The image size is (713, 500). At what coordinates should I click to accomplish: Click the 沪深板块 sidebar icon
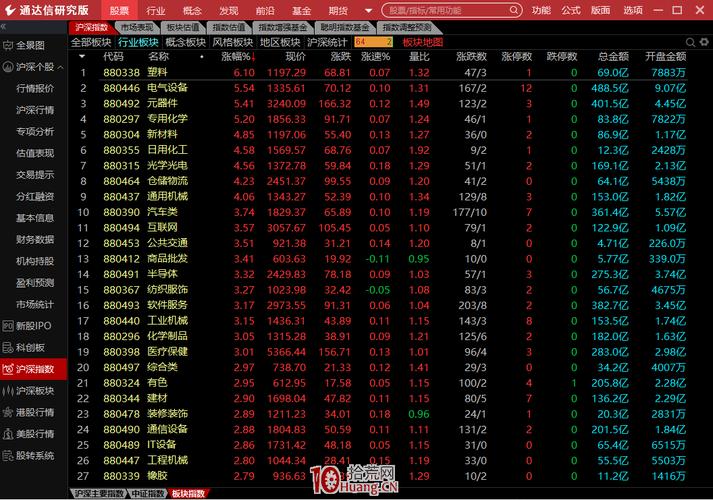click(x=8, y=391)
